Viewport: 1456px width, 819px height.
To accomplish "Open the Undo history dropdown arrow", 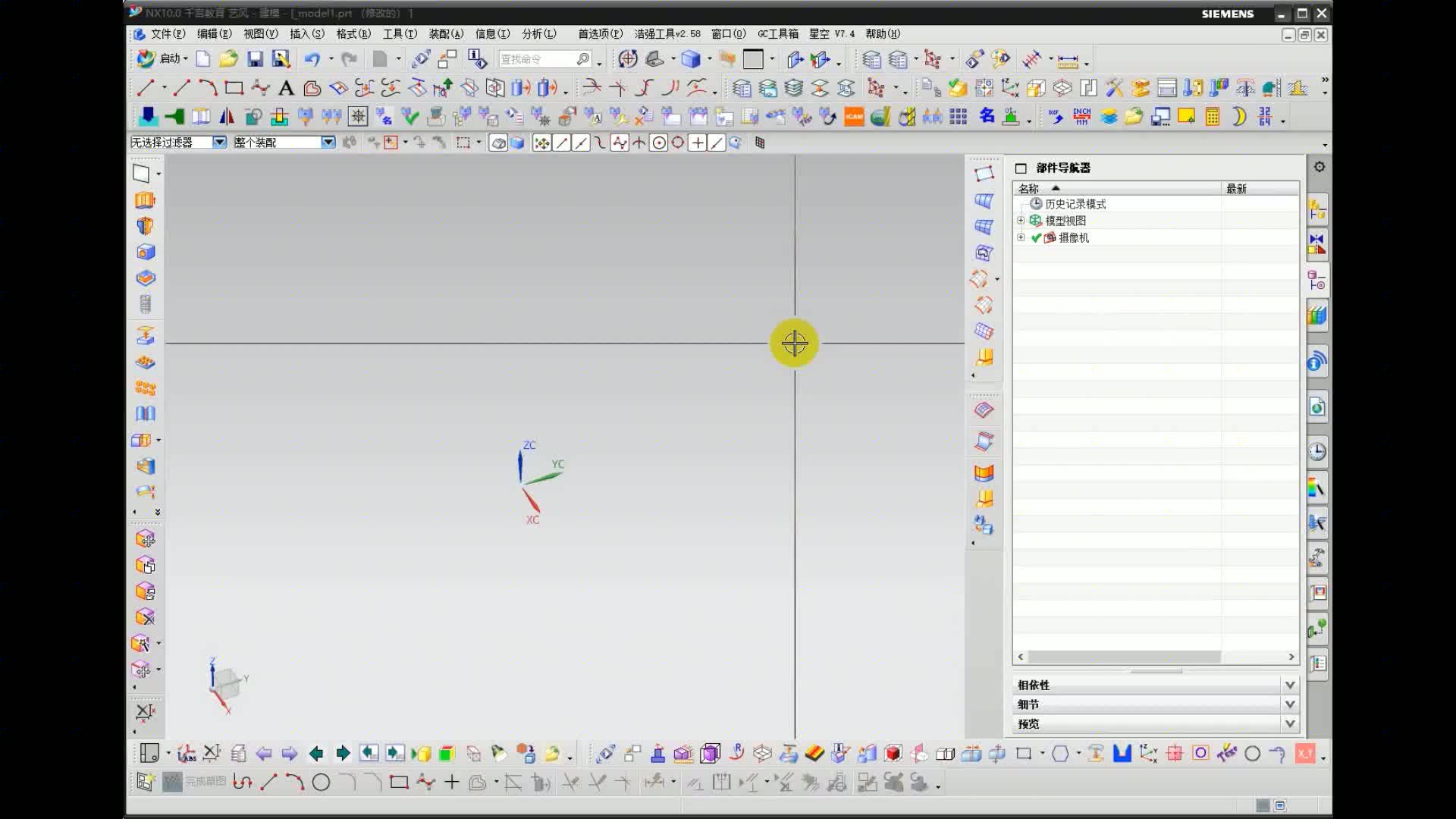I will click(331, 59).
